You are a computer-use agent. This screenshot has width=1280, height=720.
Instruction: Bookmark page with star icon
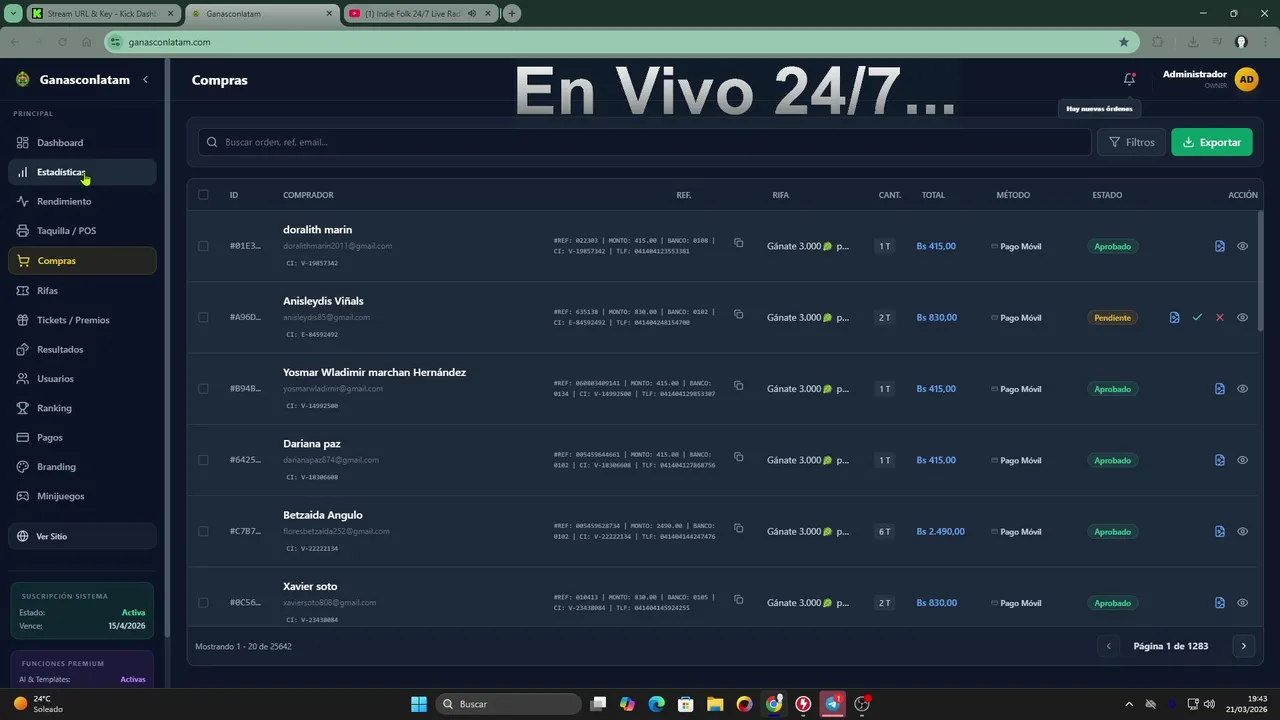pos(1124,42)
